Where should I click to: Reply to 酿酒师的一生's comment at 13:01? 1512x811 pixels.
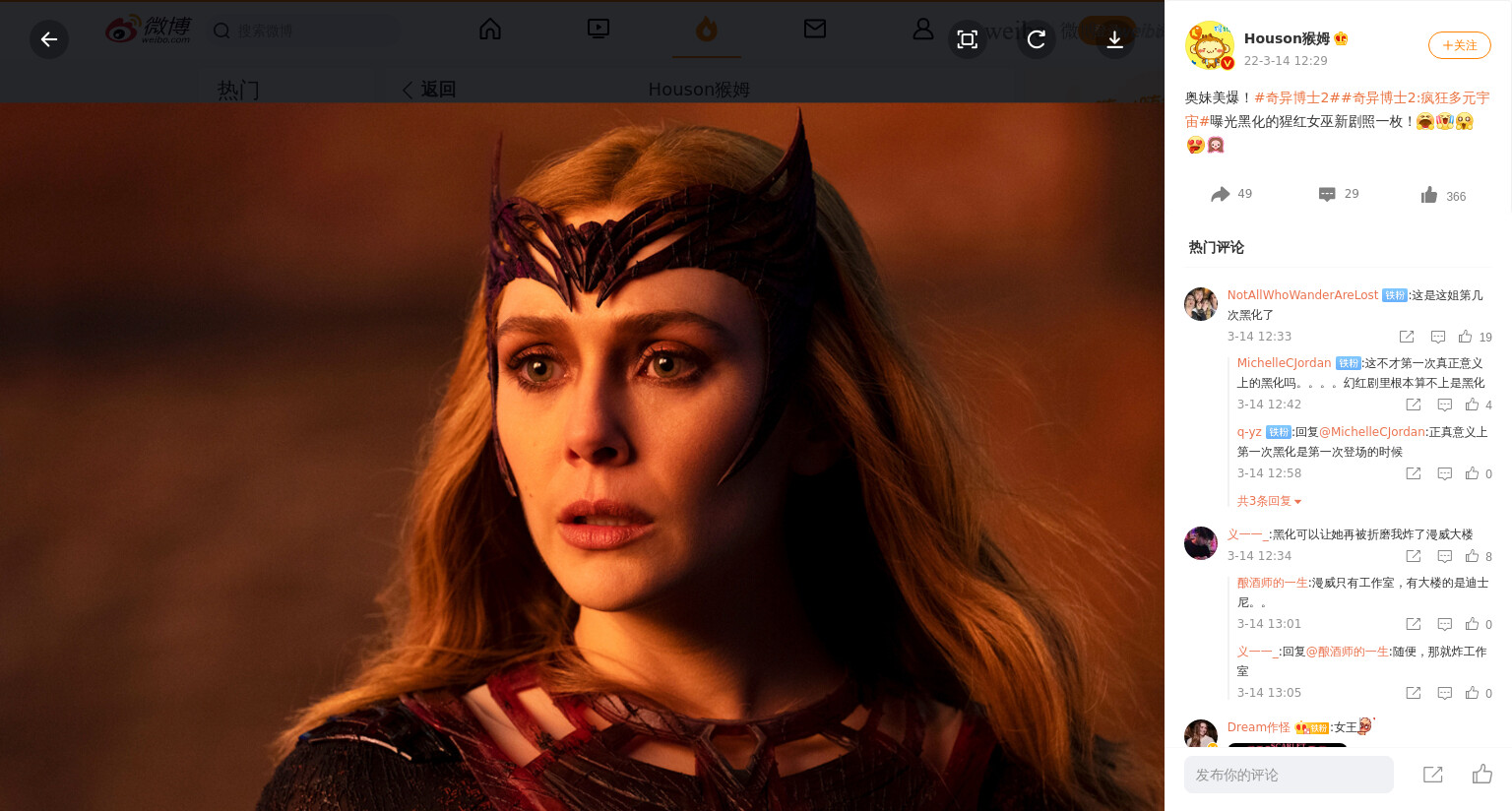[x=1445, y=624]
